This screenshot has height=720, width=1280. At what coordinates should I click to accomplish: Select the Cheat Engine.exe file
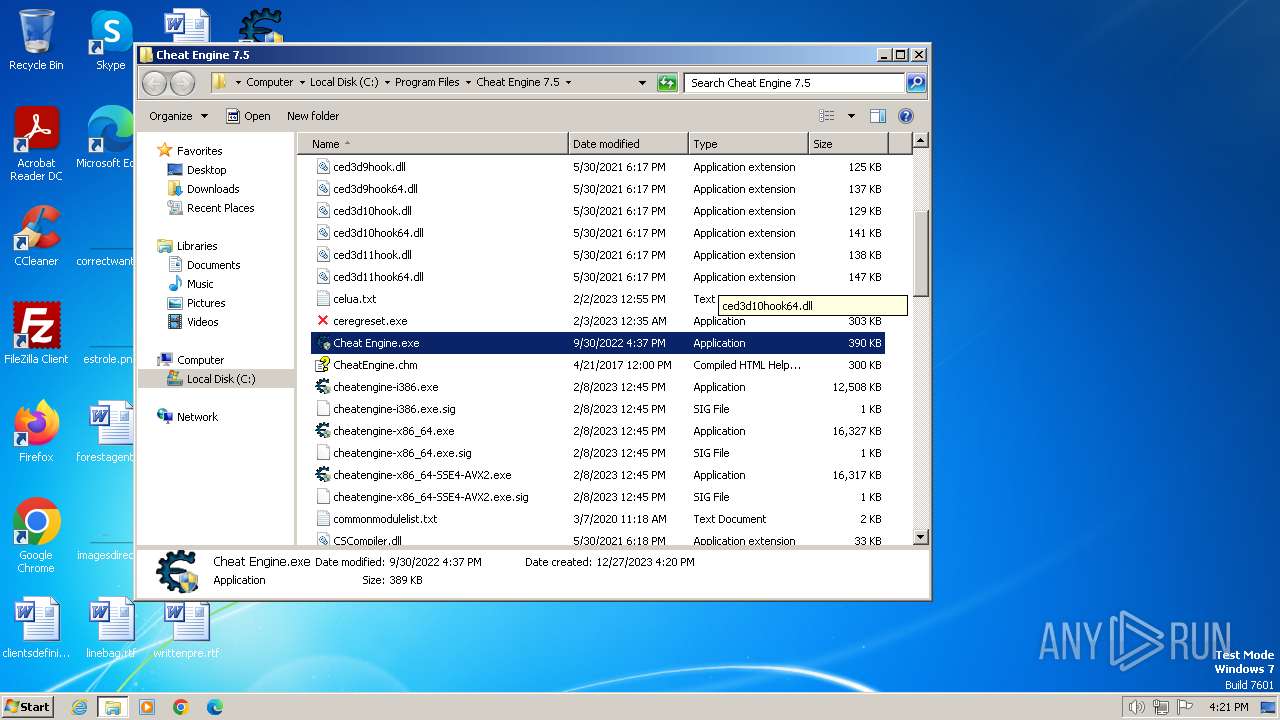click(598, 343)
